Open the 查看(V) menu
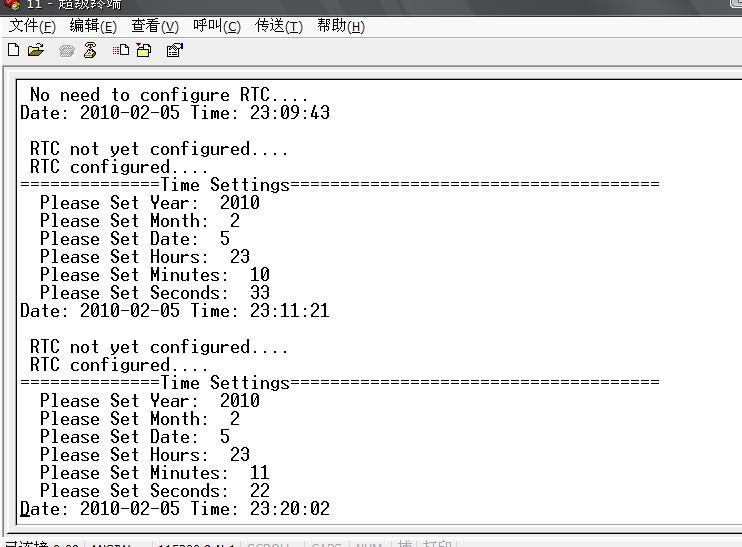Viewport: 742px width, 547px height. point(155,26)
